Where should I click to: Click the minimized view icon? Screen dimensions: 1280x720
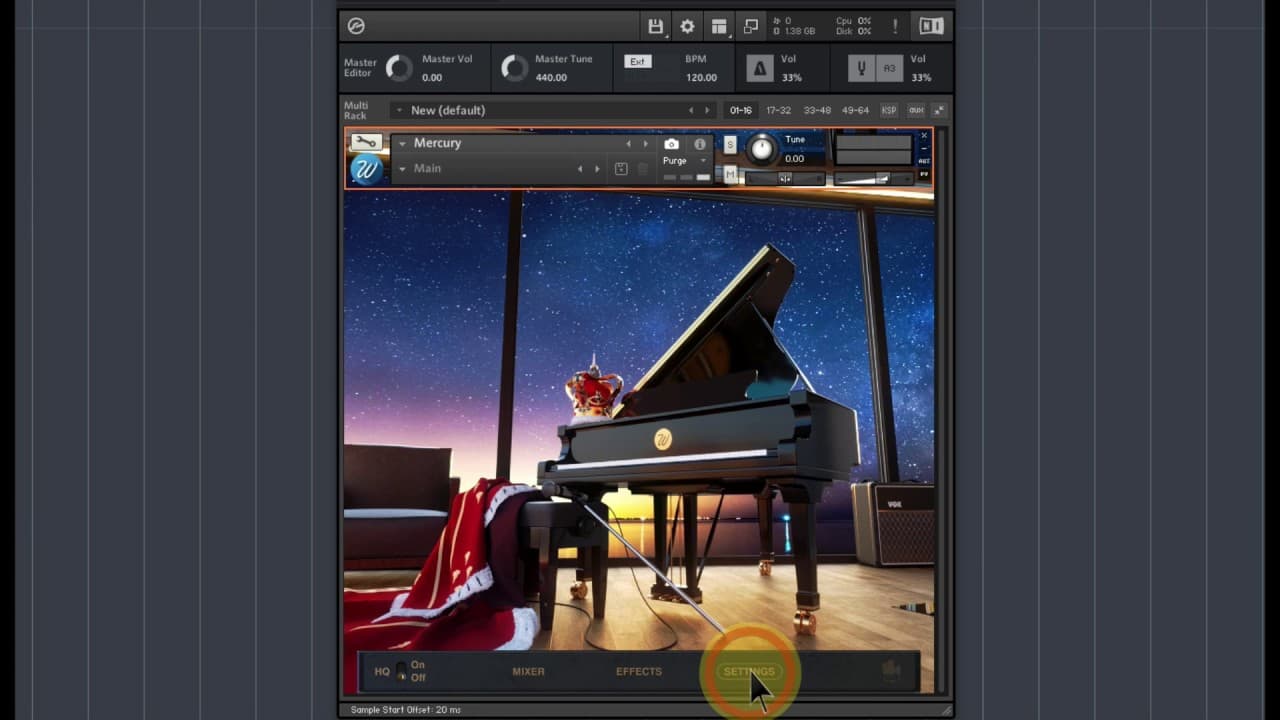(751, 27)
